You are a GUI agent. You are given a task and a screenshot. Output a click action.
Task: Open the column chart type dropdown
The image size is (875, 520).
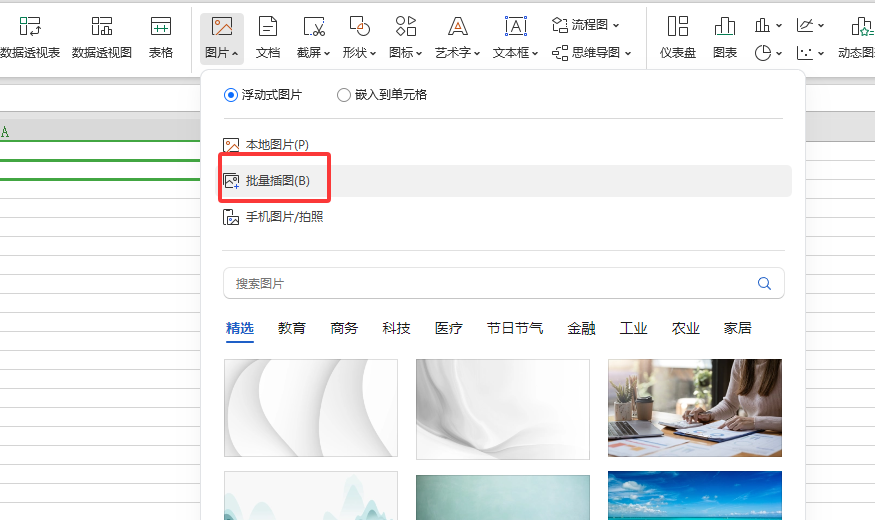[x=768, y=25]
